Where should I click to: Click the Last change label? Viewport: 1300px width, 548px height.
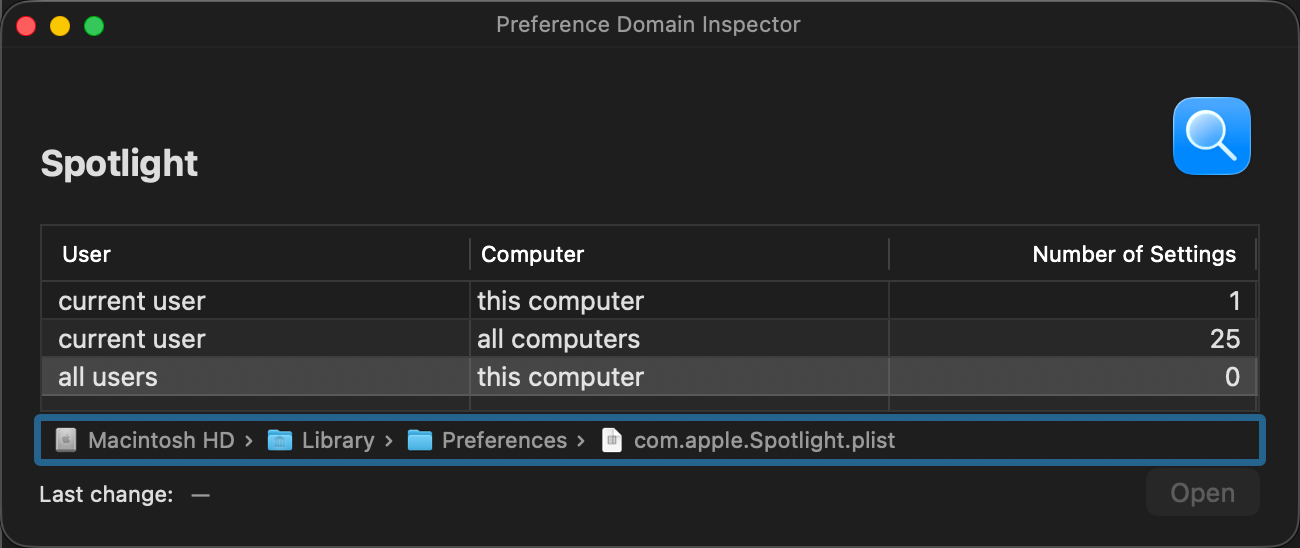(106, 494)
